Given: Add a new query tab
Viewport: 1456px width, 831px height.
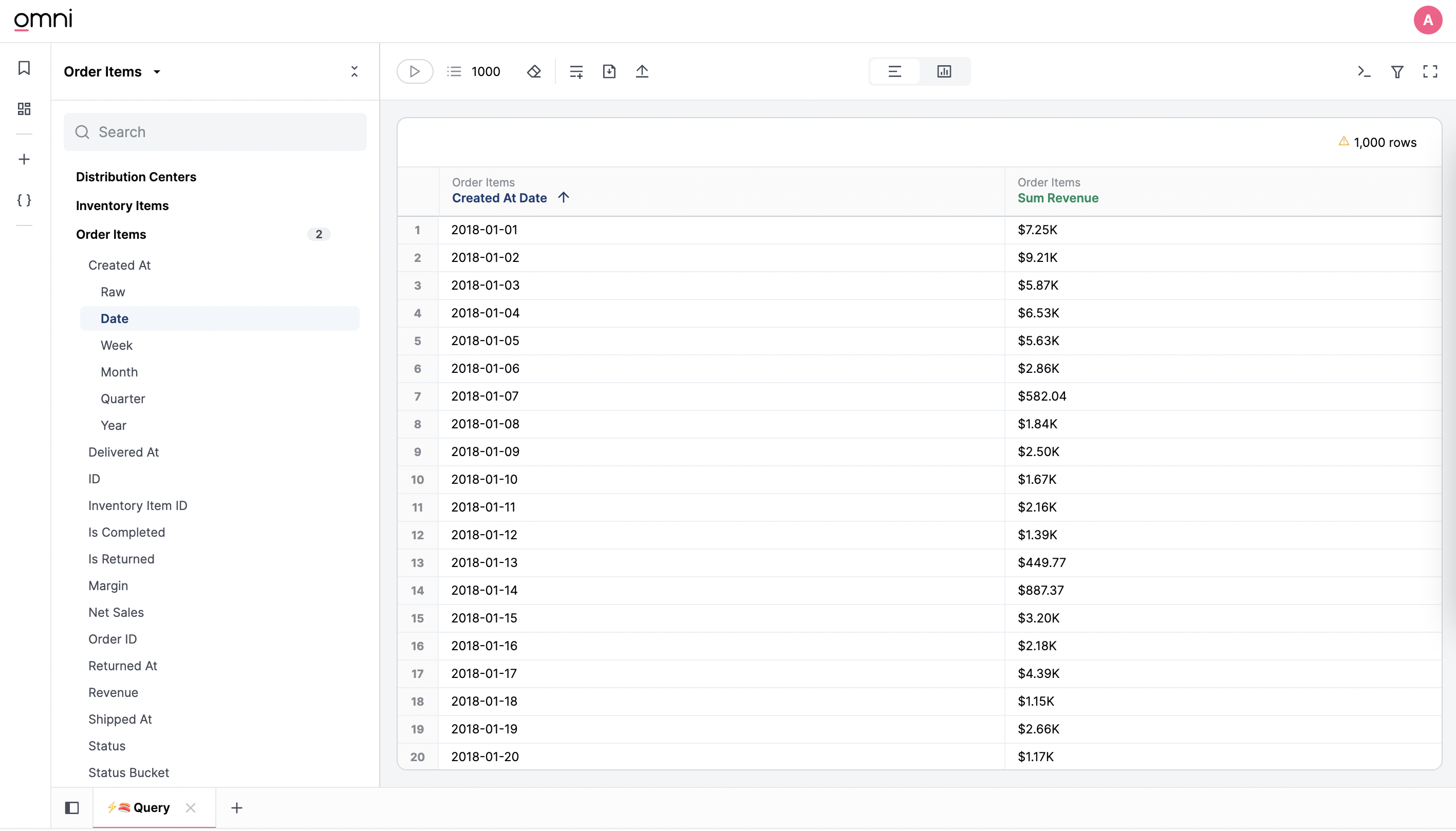Looking at the screenshot, I should pyautogui.click(x=236, y=807).
